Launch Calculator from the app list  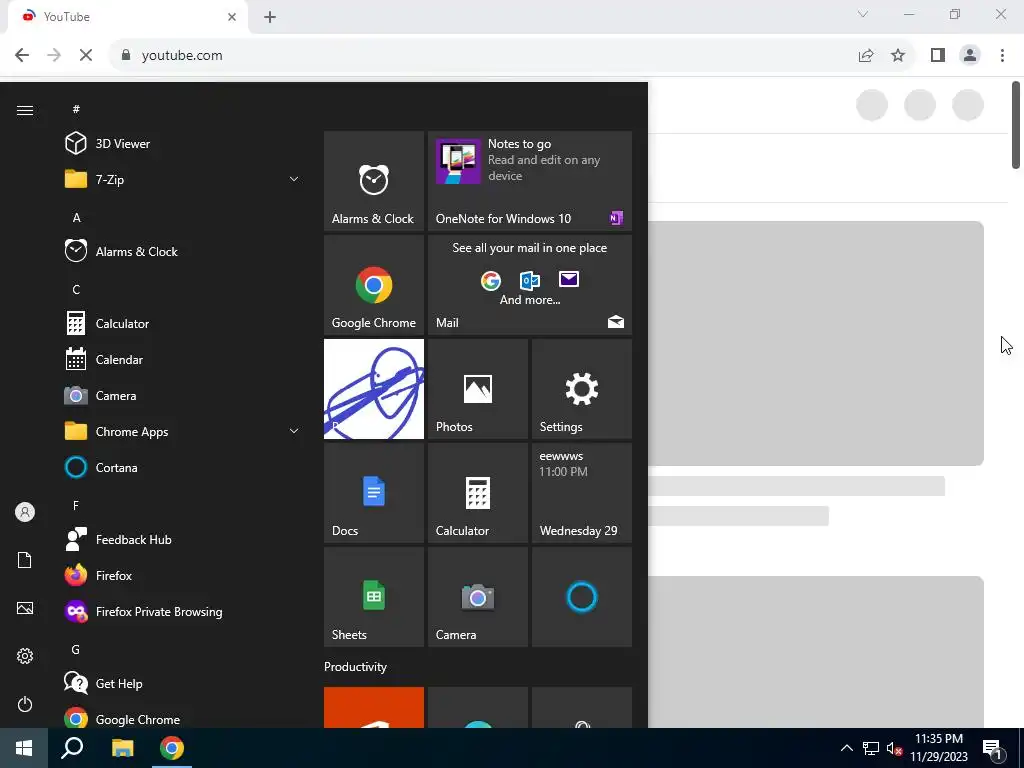[x=183, y=323]
